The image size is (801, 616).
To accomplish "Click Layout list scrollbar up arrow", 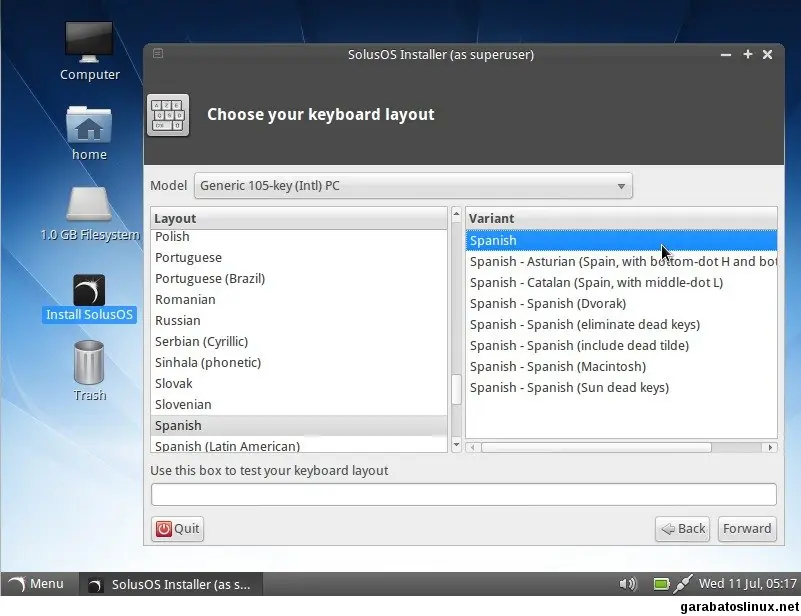I will [x=456, y=214].
